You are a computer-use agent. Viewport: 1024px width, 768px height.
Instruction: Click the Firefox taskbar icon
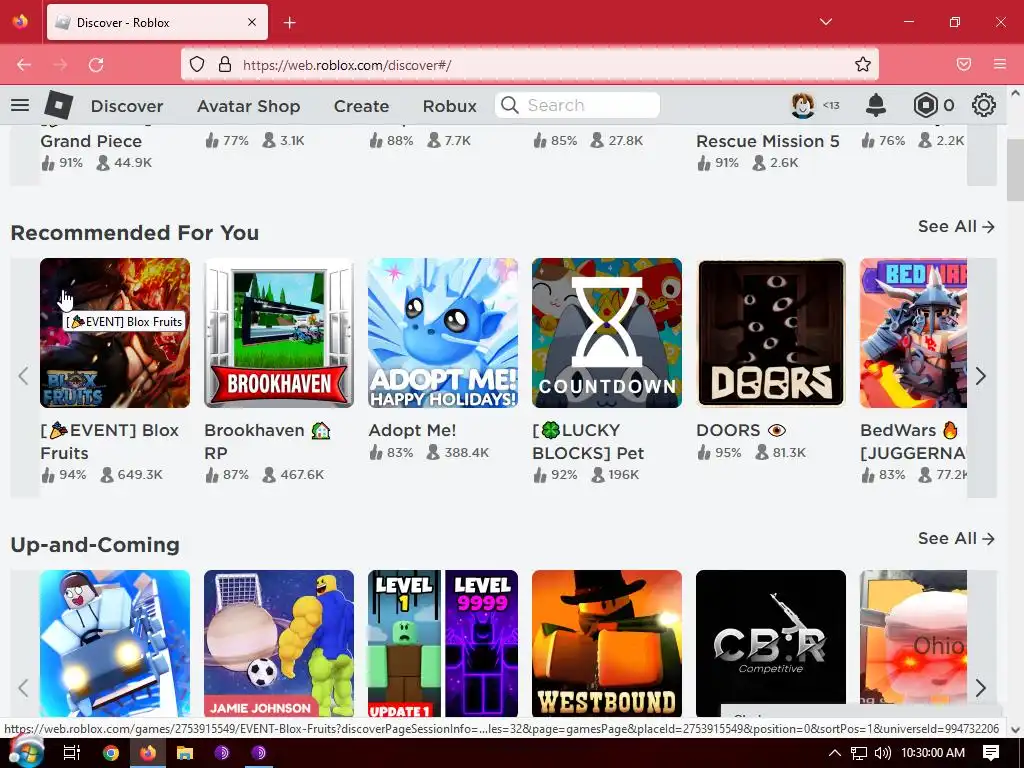pyautogui.click(x=148, y=753)
